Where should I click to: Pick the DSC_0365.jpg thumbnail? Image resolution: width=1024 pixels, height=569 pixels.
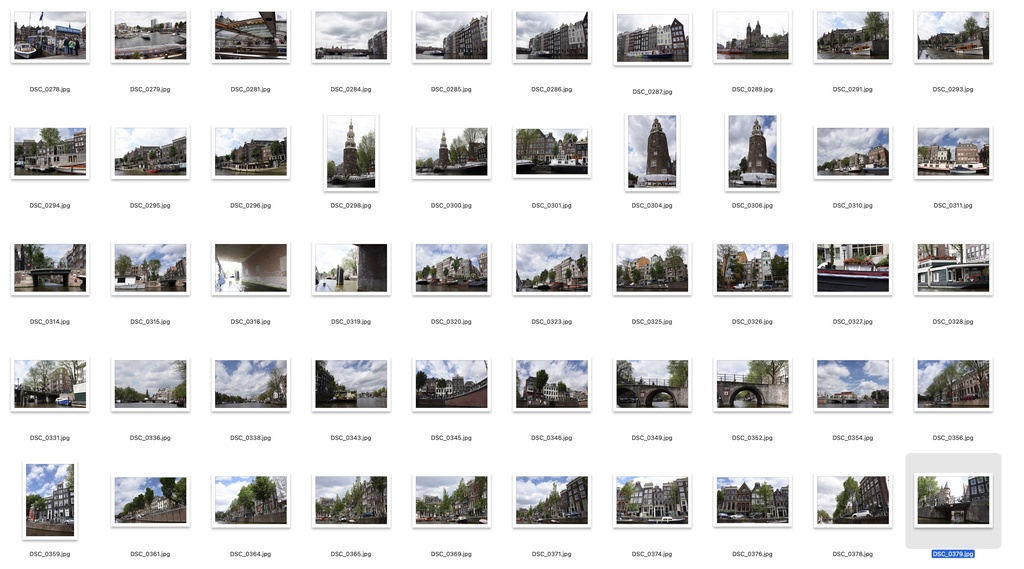[351, 500]
